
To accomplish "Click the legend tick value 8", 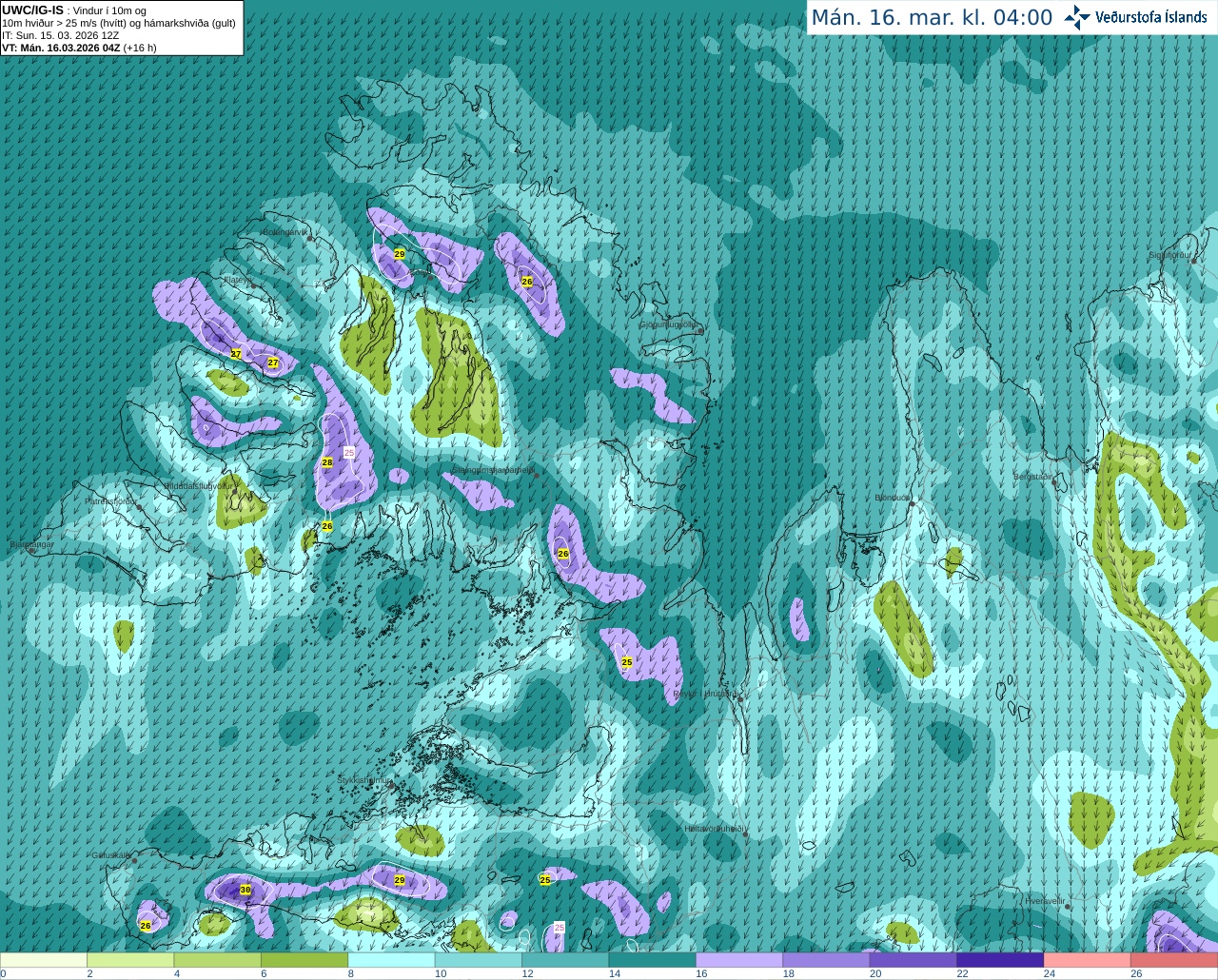I will pos(351,973).
